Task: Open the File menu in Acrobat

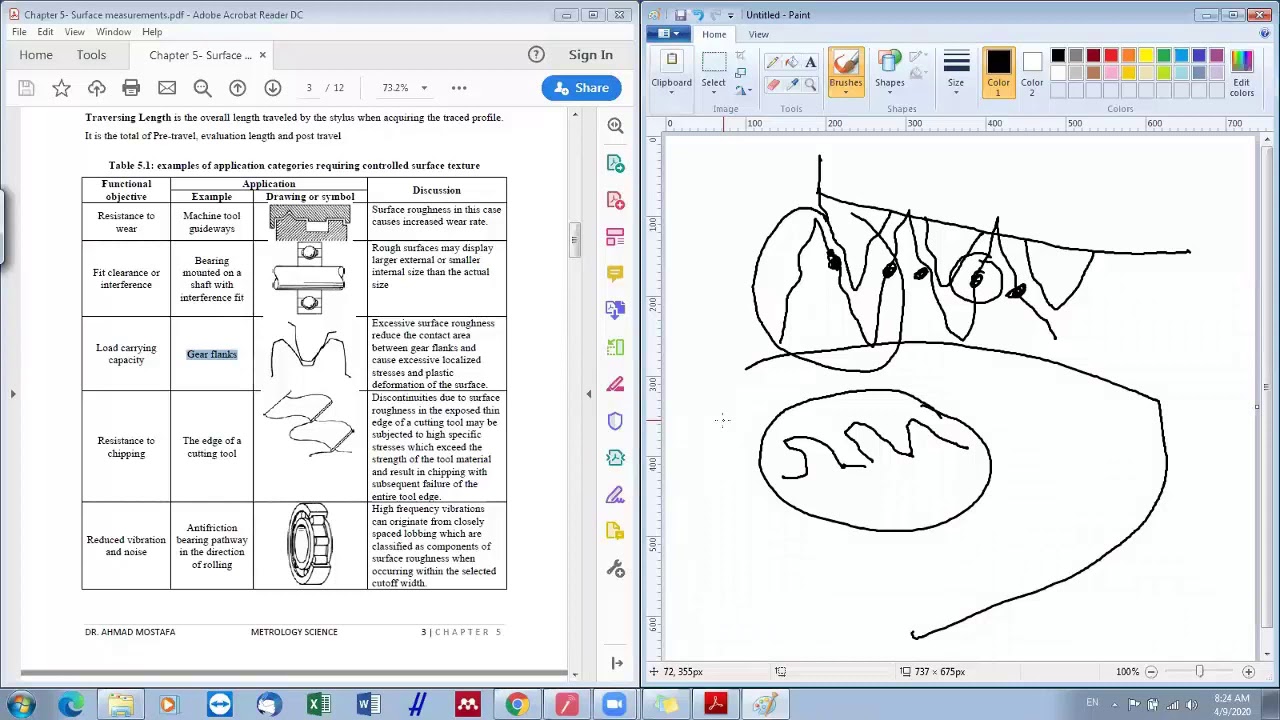Action: [19, 32]
